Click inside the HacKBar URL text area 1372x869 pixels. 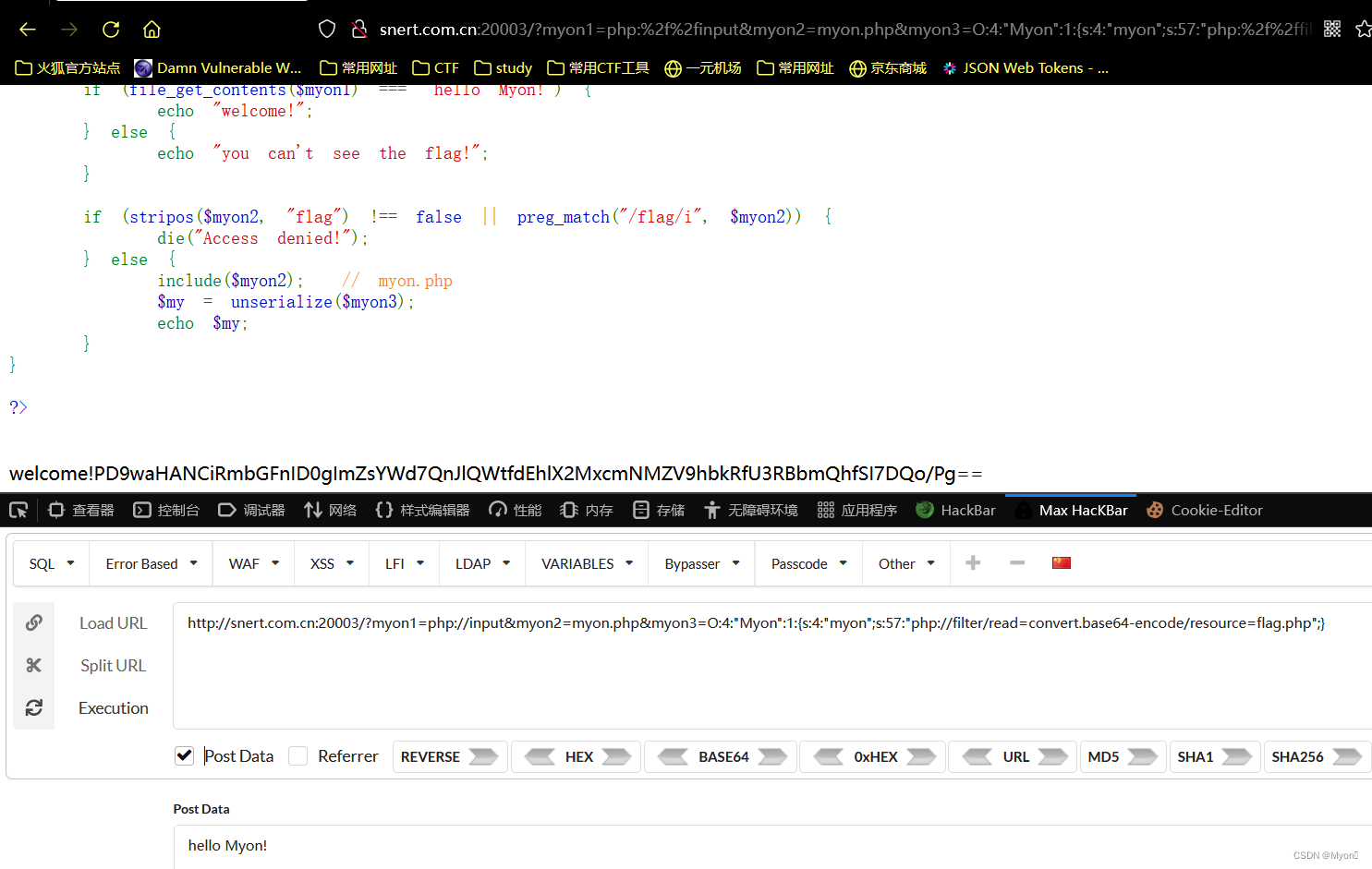[x=772, y=666]
